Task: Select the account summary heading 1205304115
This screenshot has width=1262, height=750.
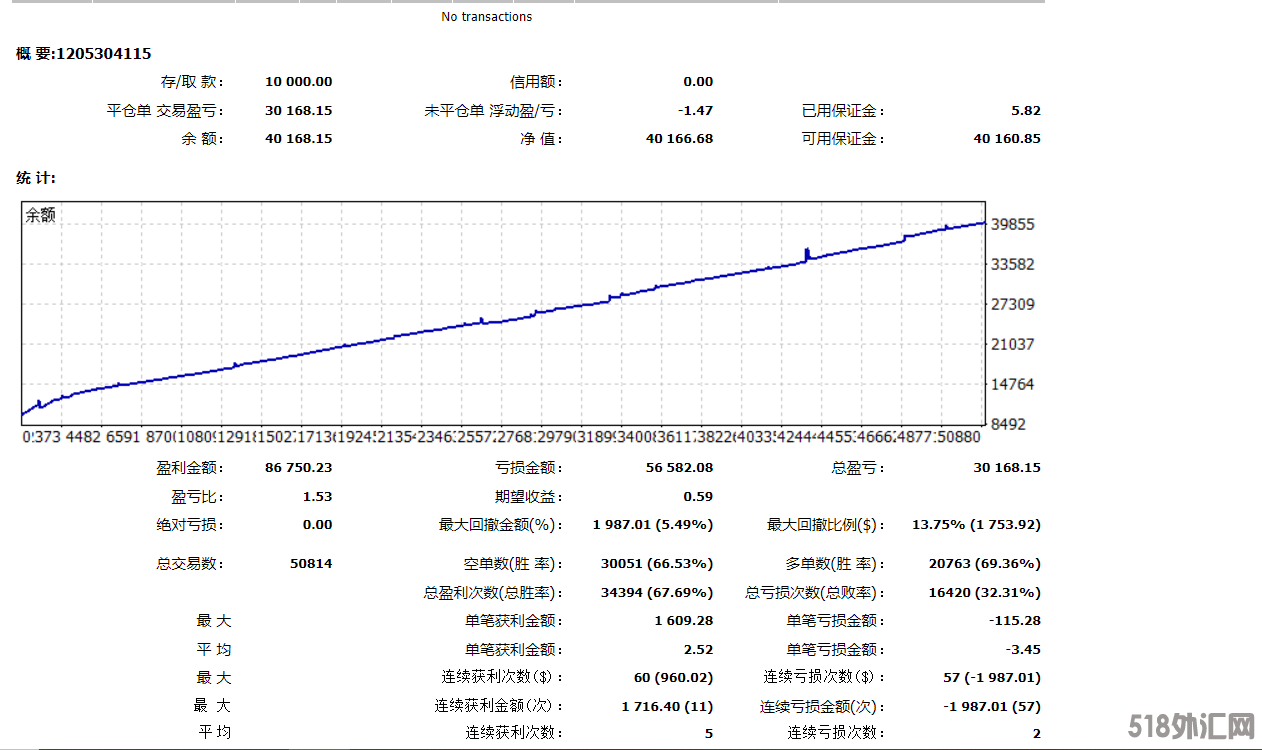Action: pos(84,54)
